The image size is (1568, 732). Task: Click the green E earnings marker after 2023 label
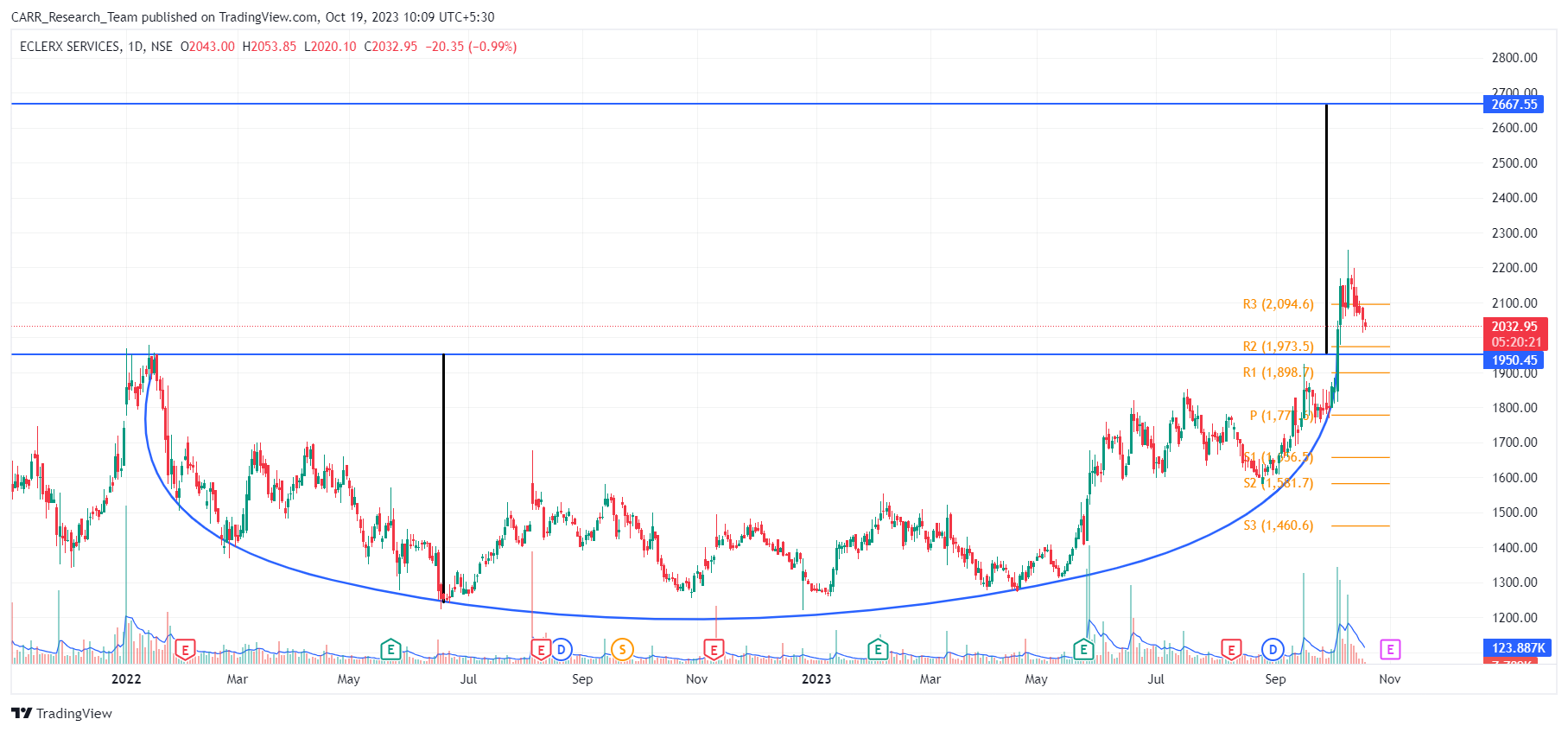click(878, 649)
